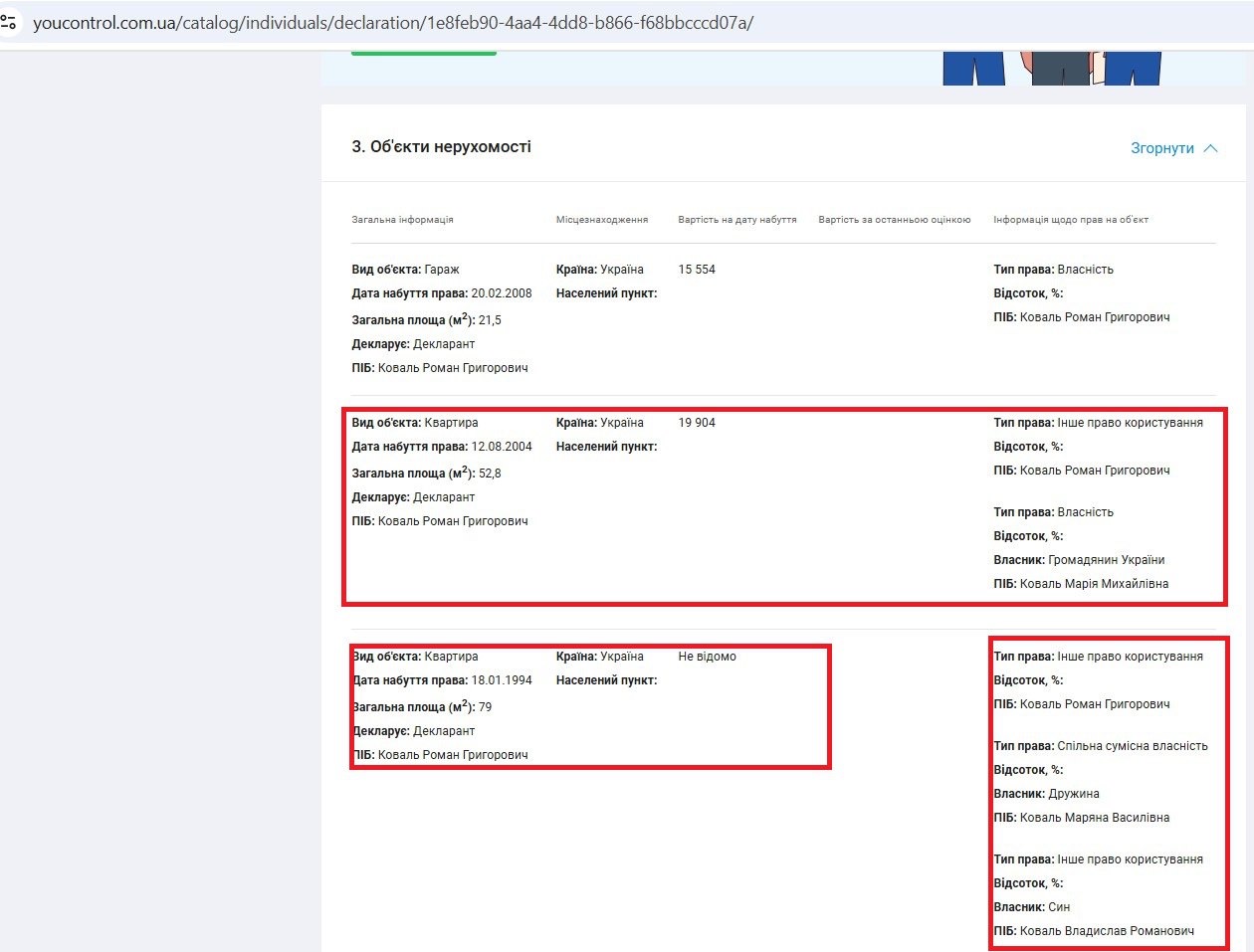Click the value 15 554
This screenshot has height=952, width=1254.
[x=697, y=270]
